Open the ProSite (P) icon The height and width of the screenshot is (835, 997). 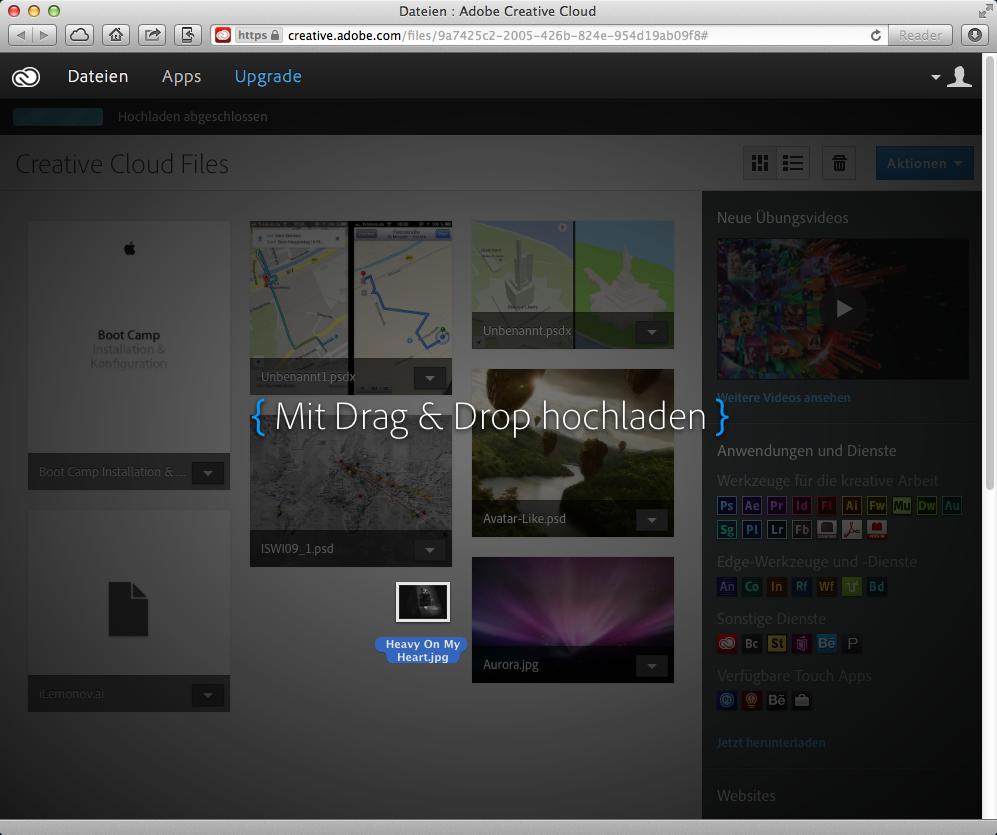(x=852, y=644)
